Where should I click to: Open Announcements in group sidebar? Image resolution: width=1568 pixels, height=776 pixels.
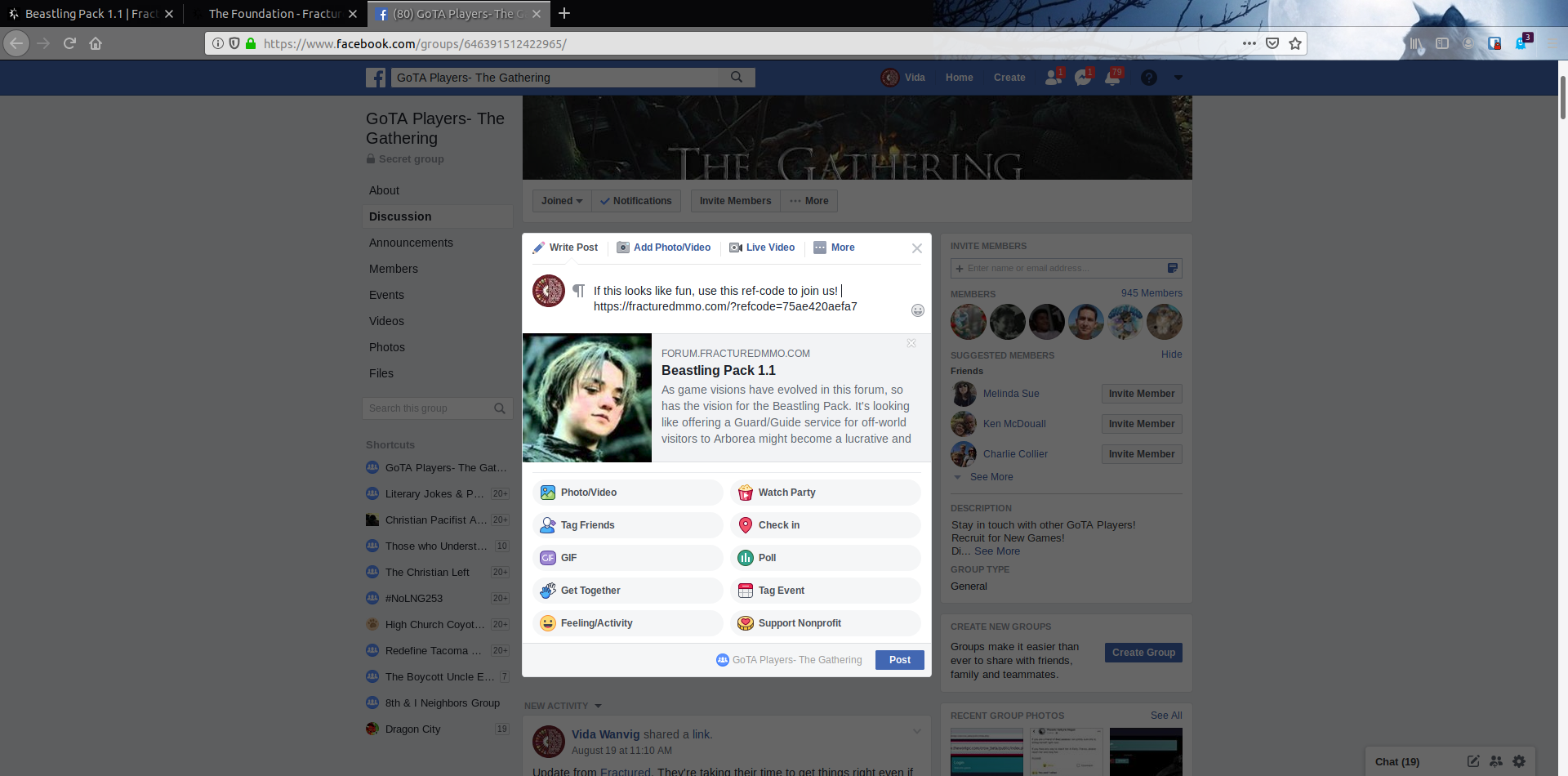click(x=411, y=243)
